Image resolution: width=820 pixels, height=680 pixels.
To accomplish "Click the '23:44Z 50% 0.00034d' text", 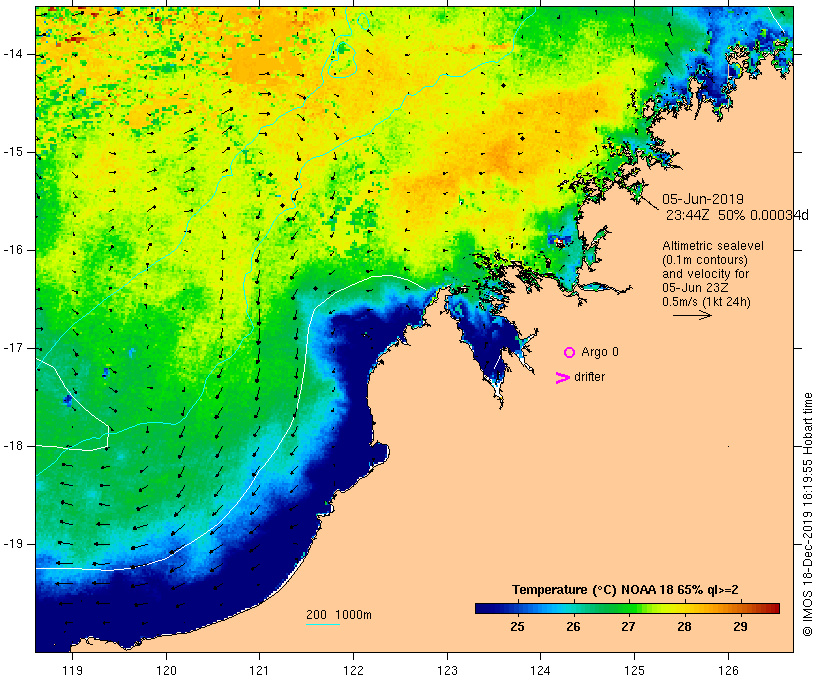I will tap(737, 215).
